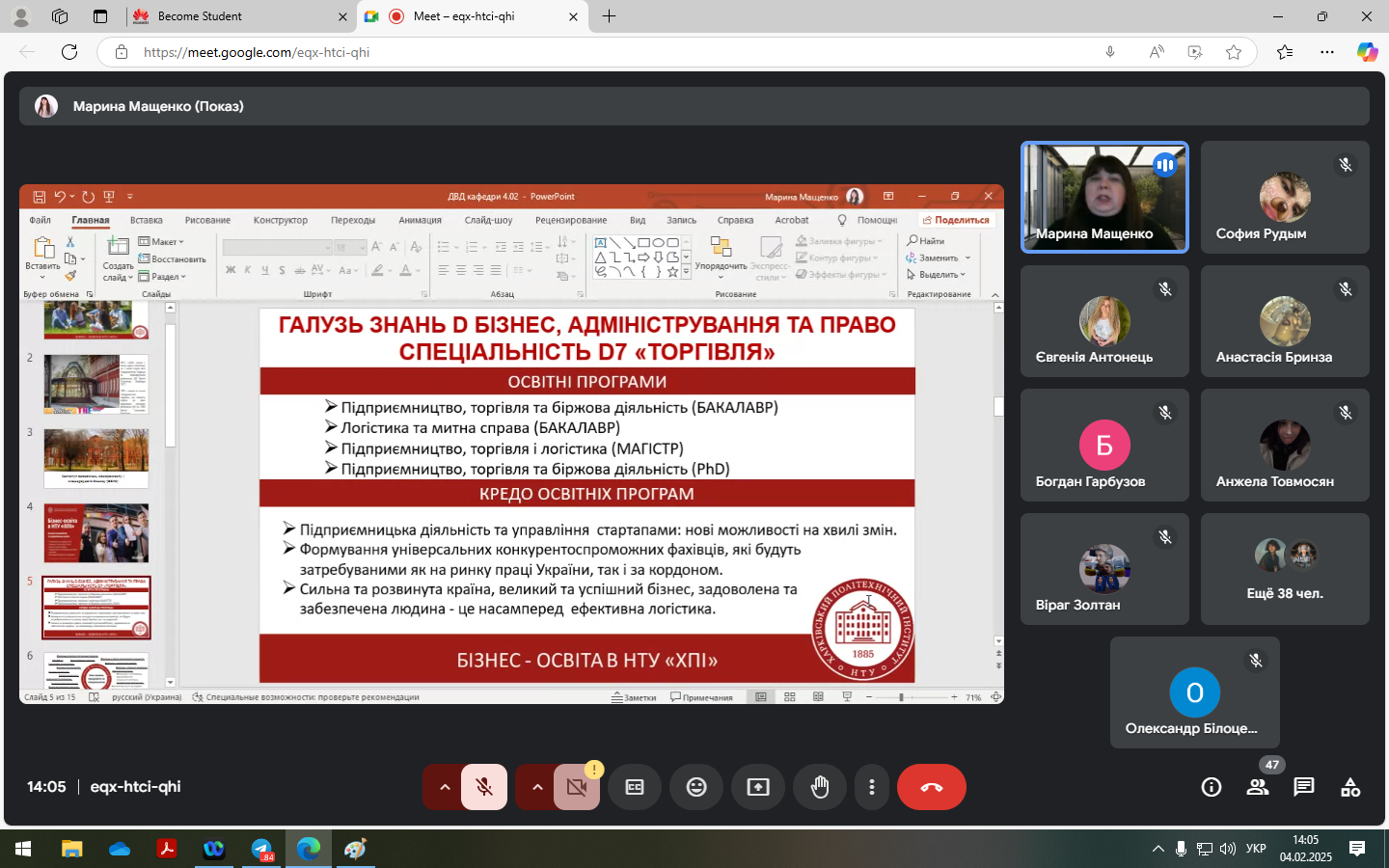Select slide 3 thumbnail

[x=96, y=458]
